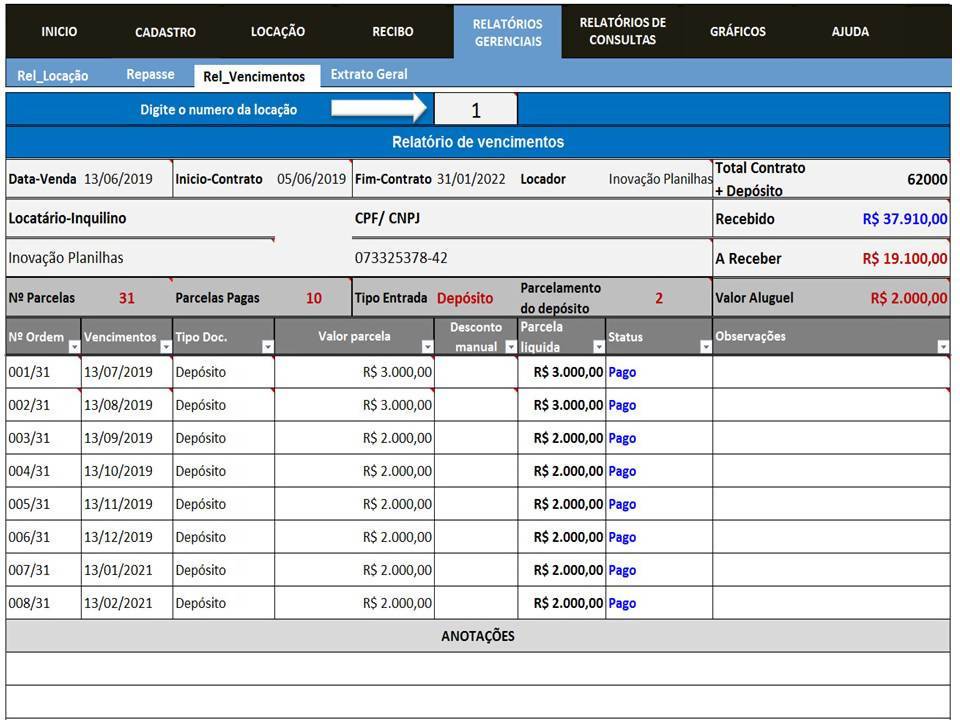Viewport: 960px width, 720px height.
Task: Open RELATÓRIOS DE CONSULTAS menu
Action: point(622,31)
